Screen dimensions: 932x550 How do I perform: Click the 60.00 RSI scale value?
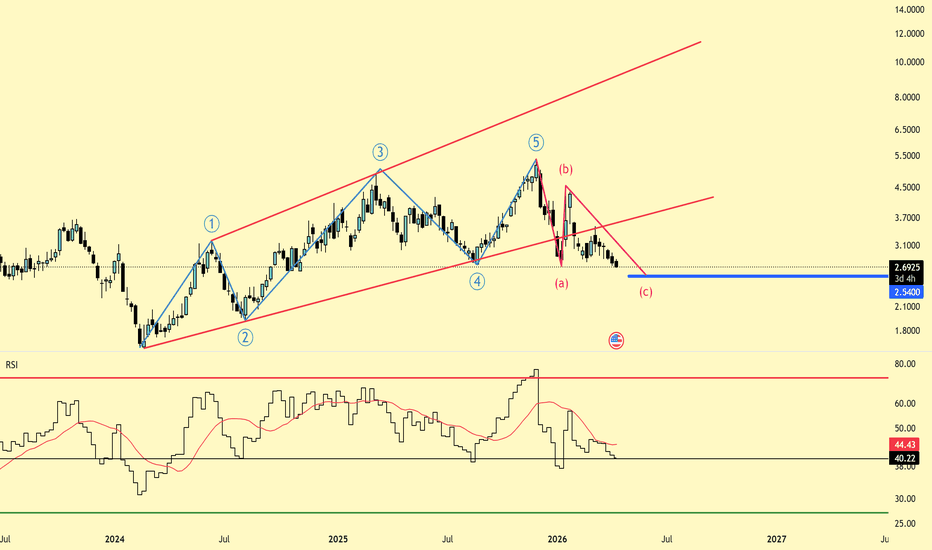tap(905, 404)
